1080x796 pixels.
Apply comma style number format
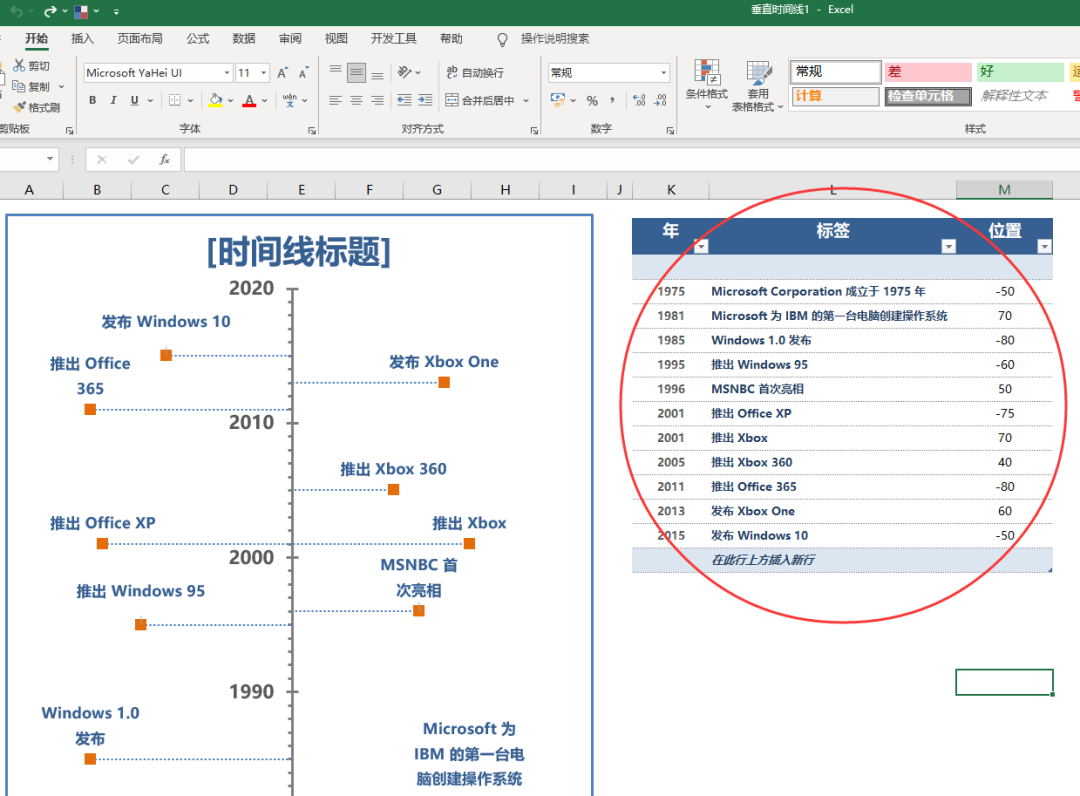tap(612, 101)
